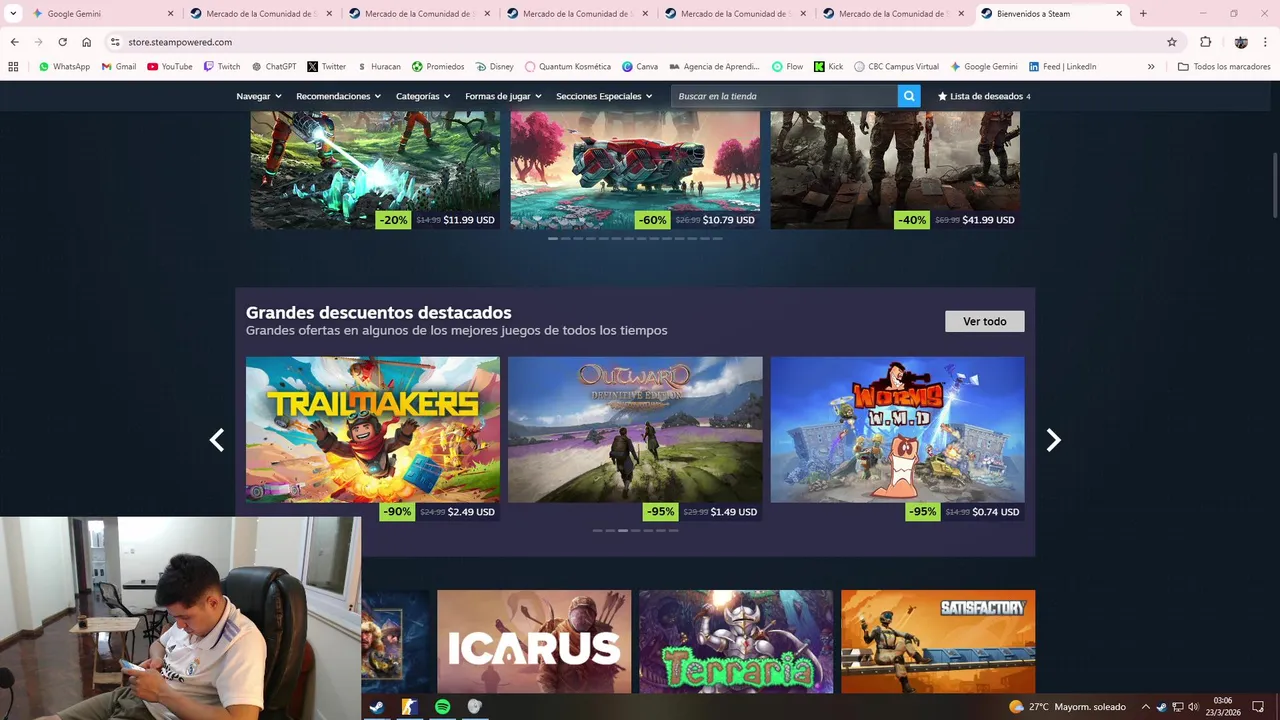Image resolution: width=1280 pixels, height=720 pixels.
Task: Select the first dot of discounts carousel pager
Action: click(x=597, y=530)
